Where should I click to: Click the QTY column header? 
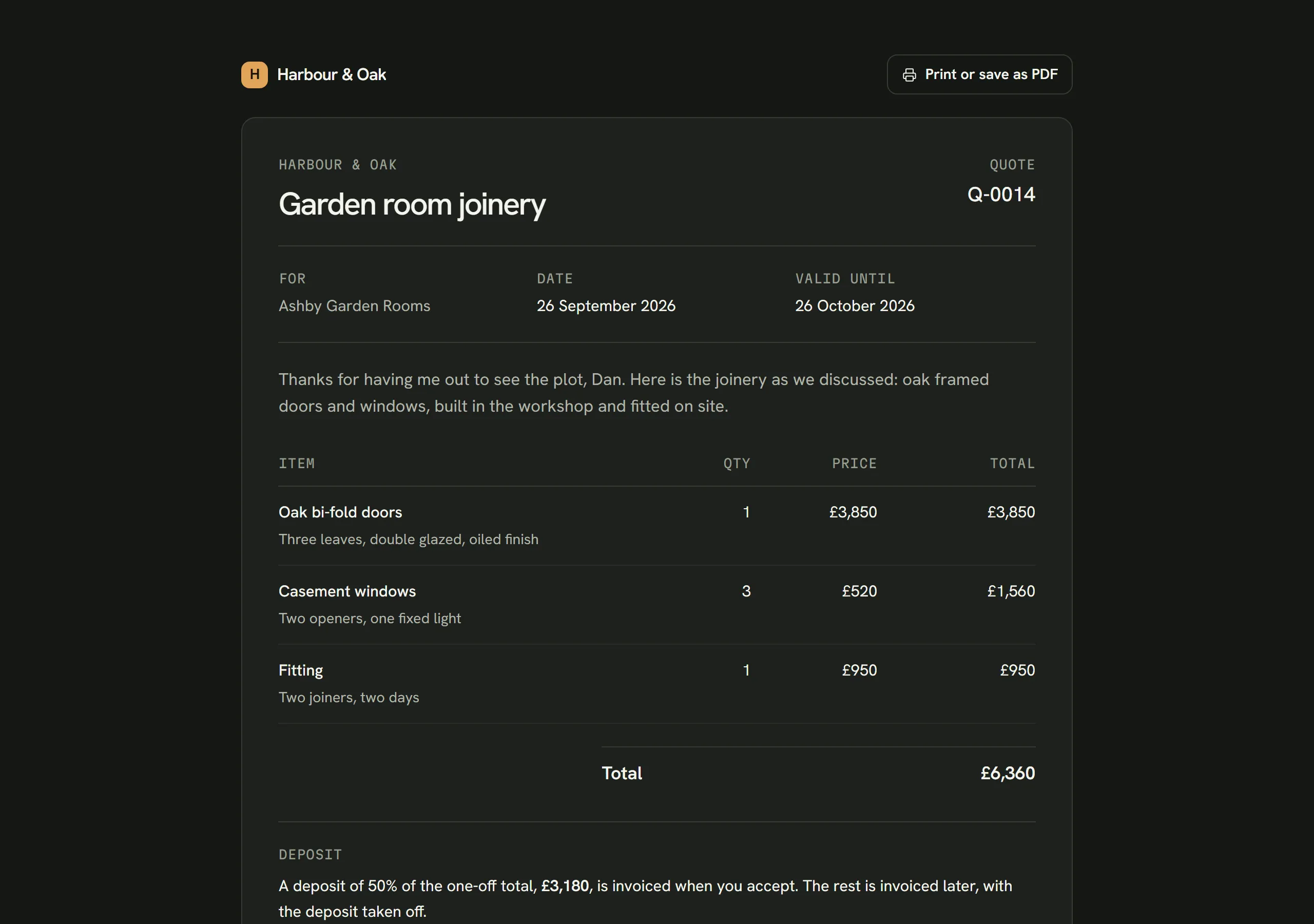737,463
